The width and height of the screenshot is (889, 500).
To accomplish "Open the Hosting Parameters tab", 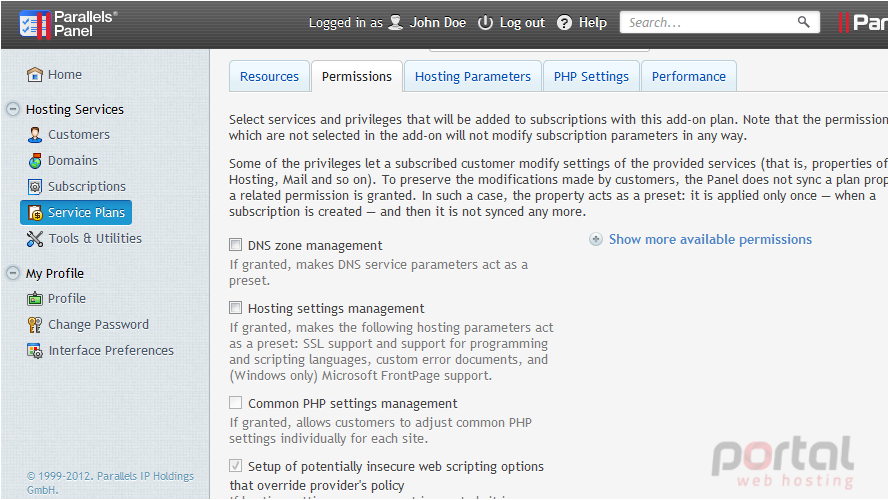I will coord(473,77).
